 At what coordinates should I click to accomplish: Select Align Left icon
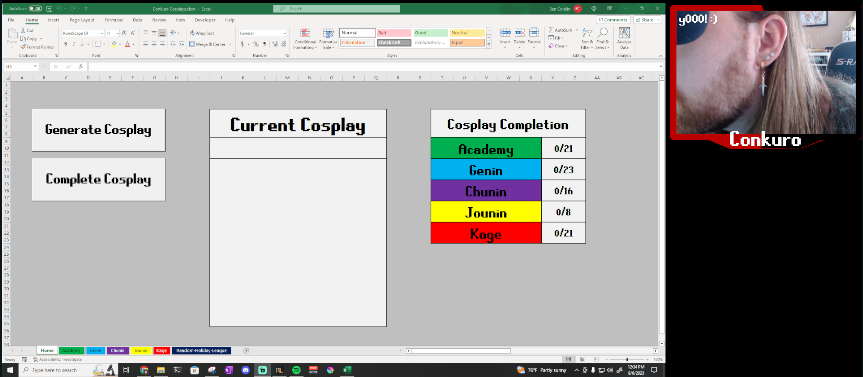[146, 44]
